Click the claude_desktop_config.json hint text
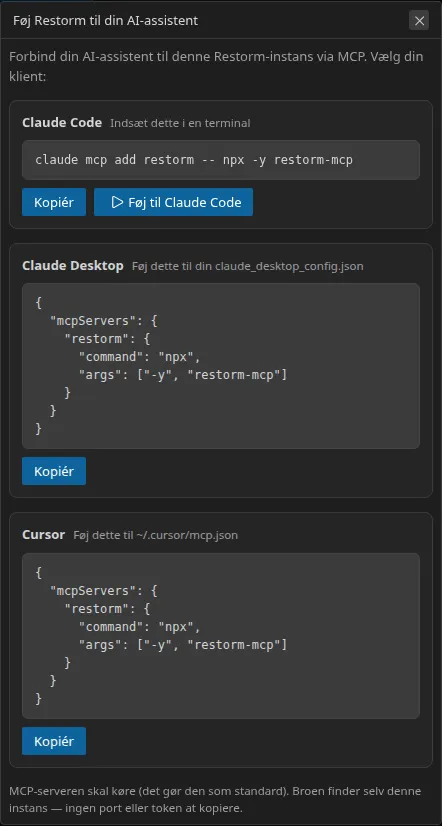The height and width of the screenshot is (826, 442). click(x=248, y=267)
